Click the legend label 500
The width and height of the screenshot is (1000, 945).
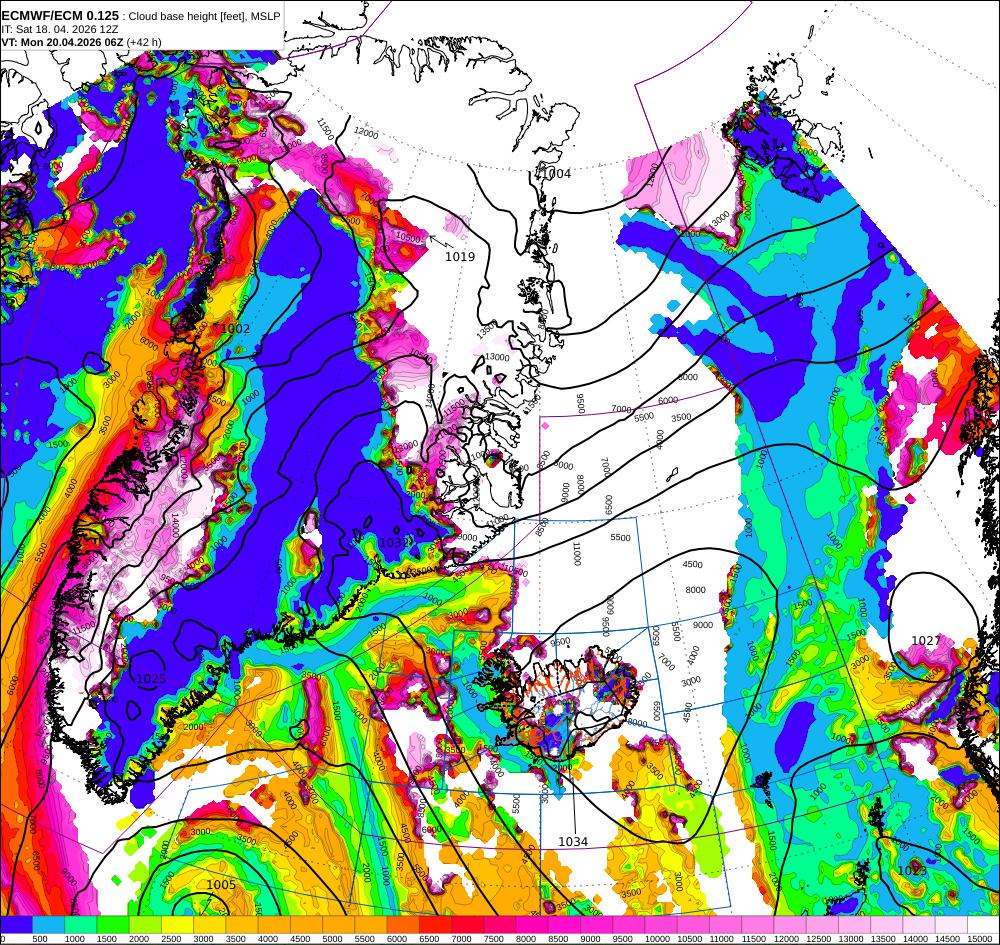pos(40,939)
